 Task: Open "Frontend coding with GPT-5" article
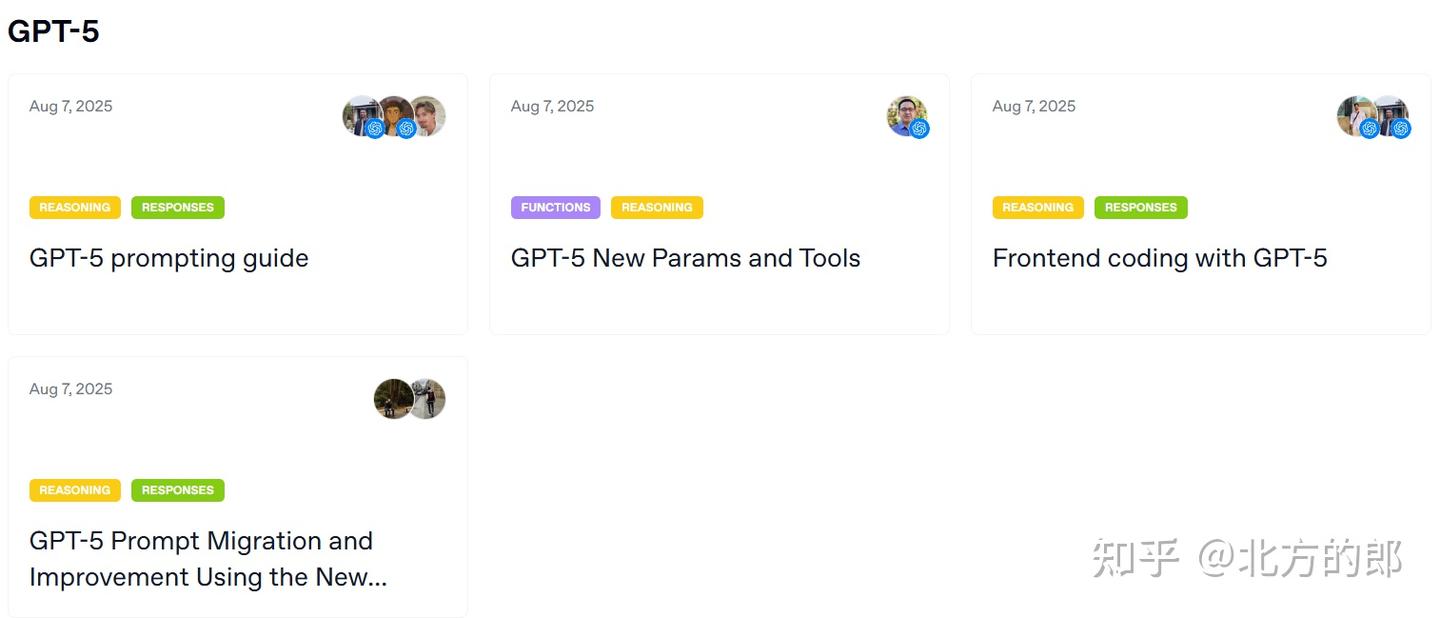[x=1159, y=258]
